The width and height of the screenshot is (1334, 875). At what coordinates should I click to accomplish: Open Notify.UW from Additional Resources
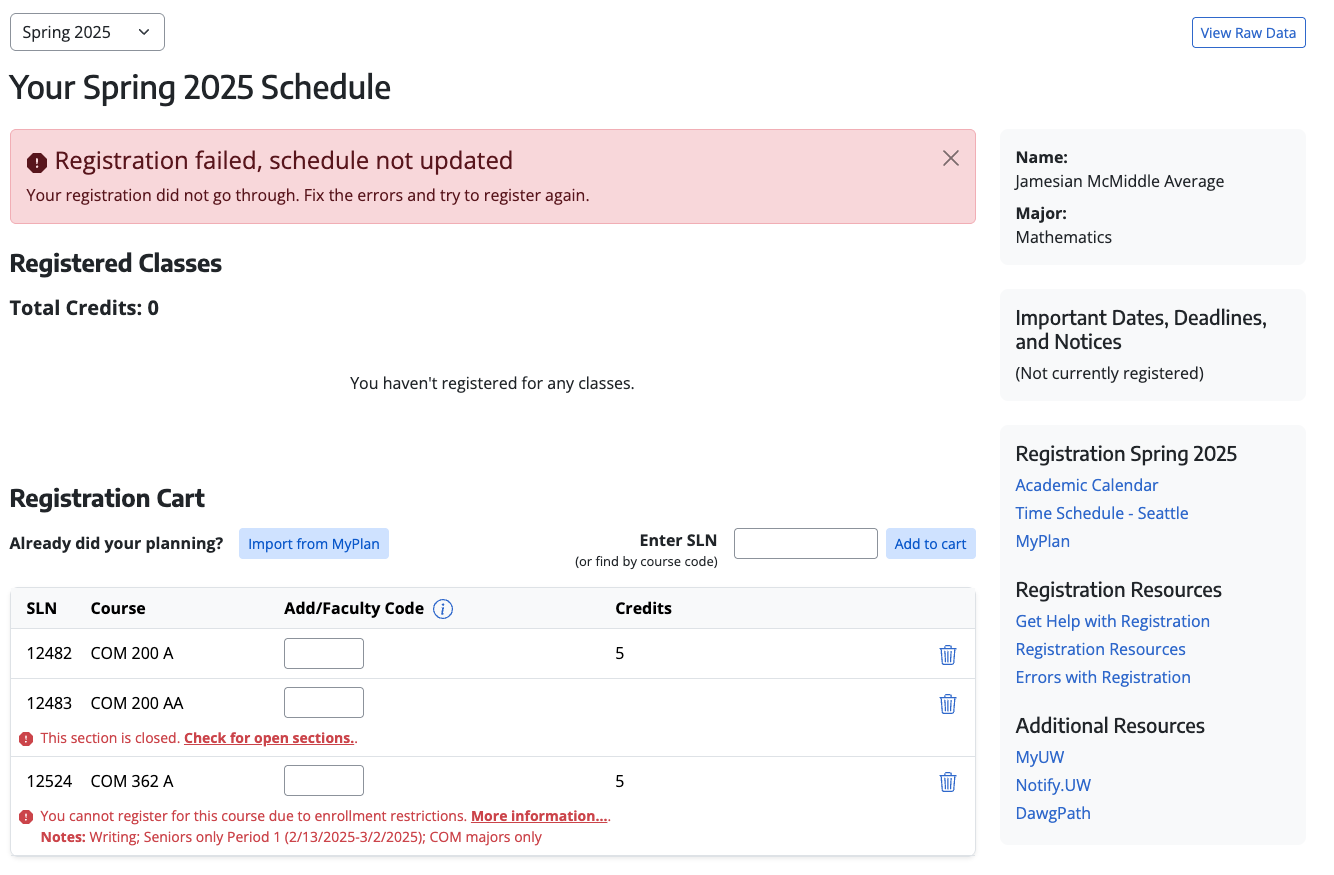pyautogui.click(x=1053, y=784)
